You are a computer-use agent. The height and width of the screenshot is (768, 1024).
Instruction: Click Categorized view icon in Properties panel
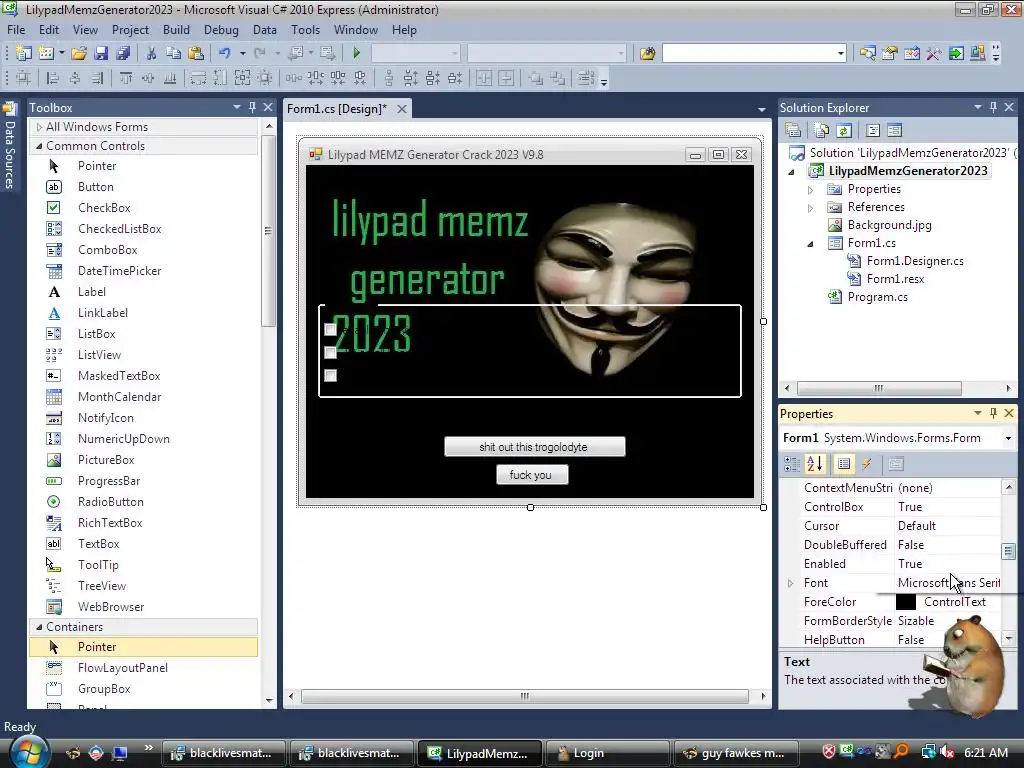(x=792, y=464)
